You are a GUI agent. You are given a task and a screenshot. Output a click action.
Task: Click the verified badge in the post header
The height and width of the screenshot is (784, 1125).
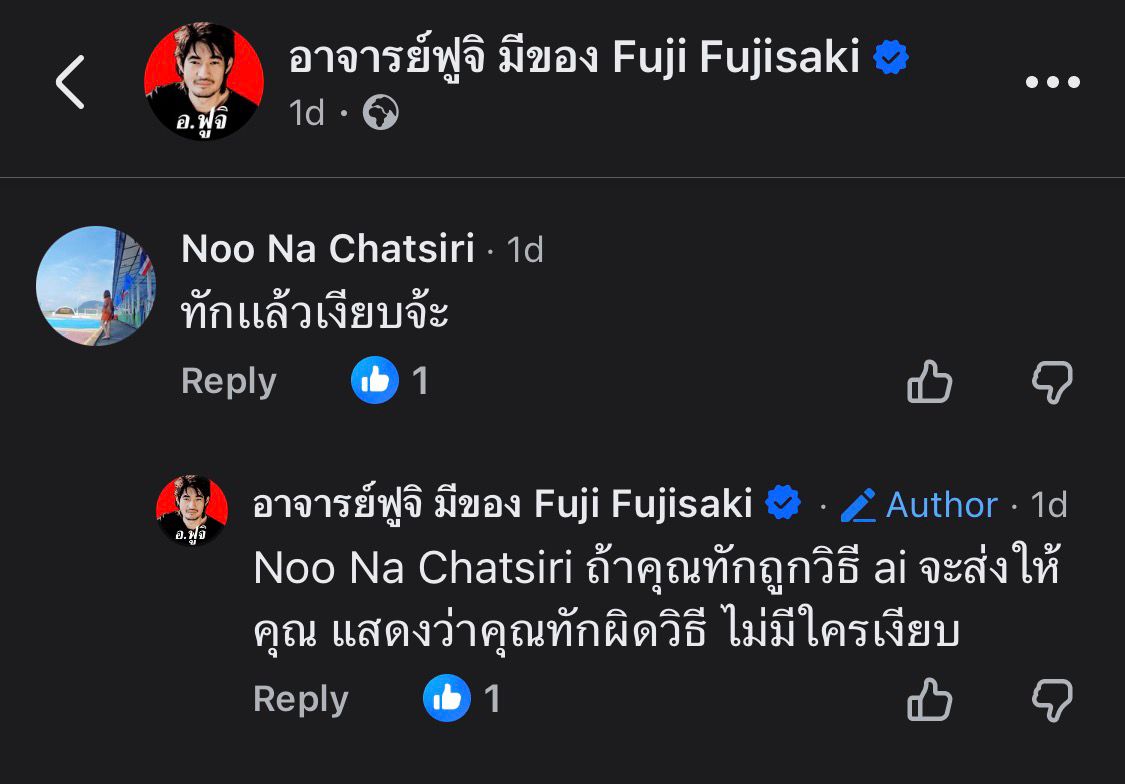pos(891,59)
